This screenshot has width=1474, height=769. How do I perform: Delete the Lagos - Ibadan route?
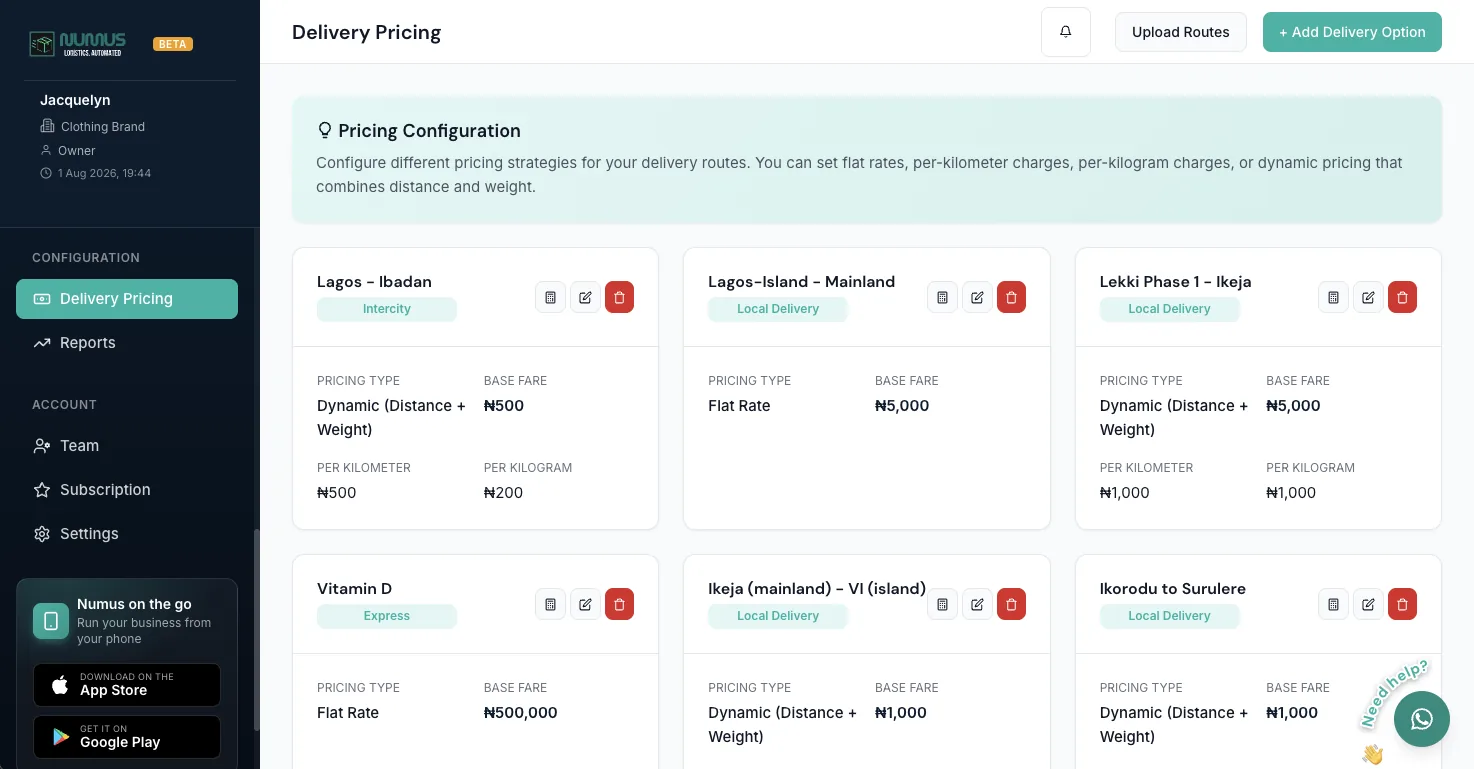pos(619,297)
